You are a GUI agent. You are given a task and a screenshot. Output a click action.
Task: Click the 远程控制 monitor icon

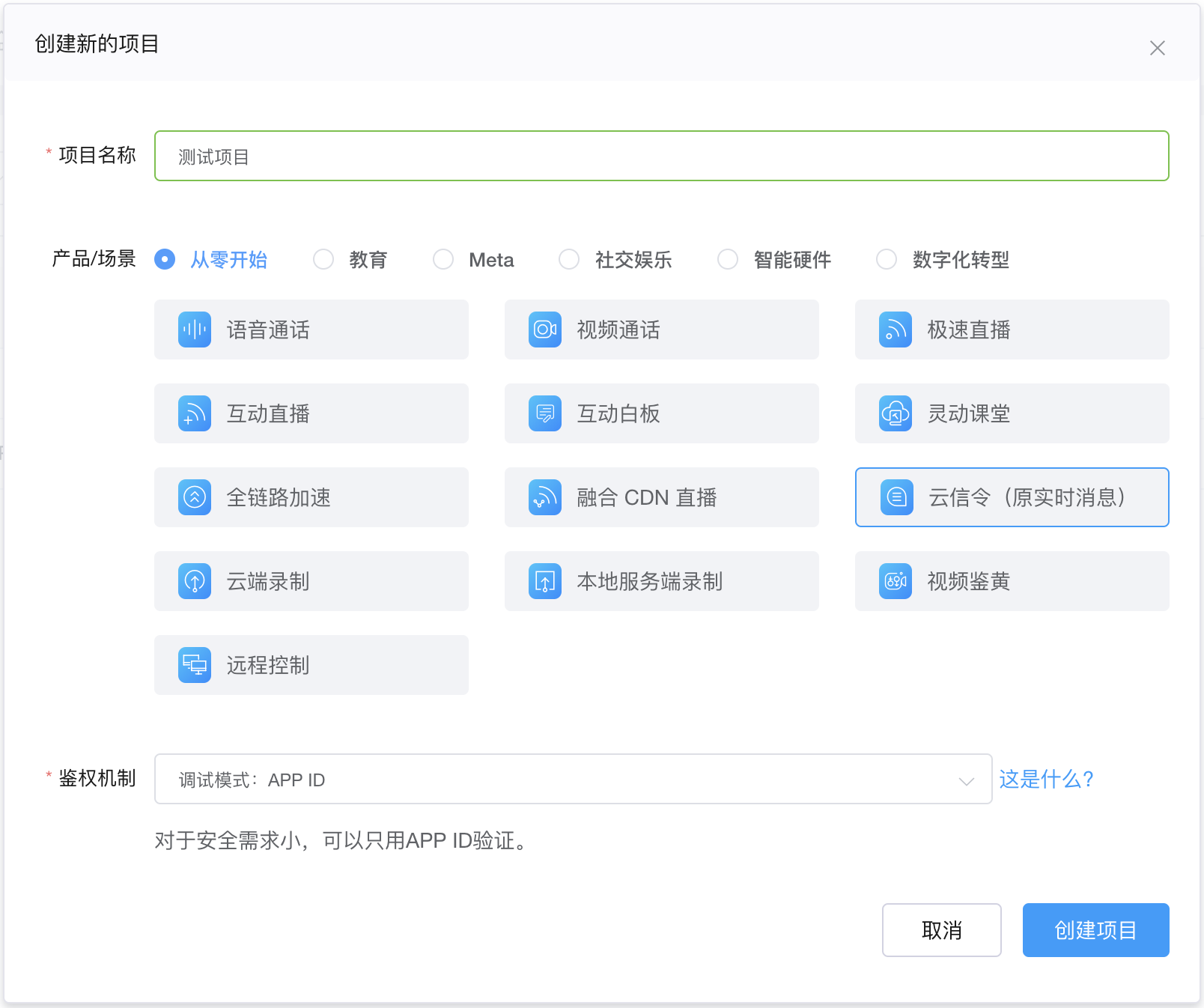pos(195,665)
